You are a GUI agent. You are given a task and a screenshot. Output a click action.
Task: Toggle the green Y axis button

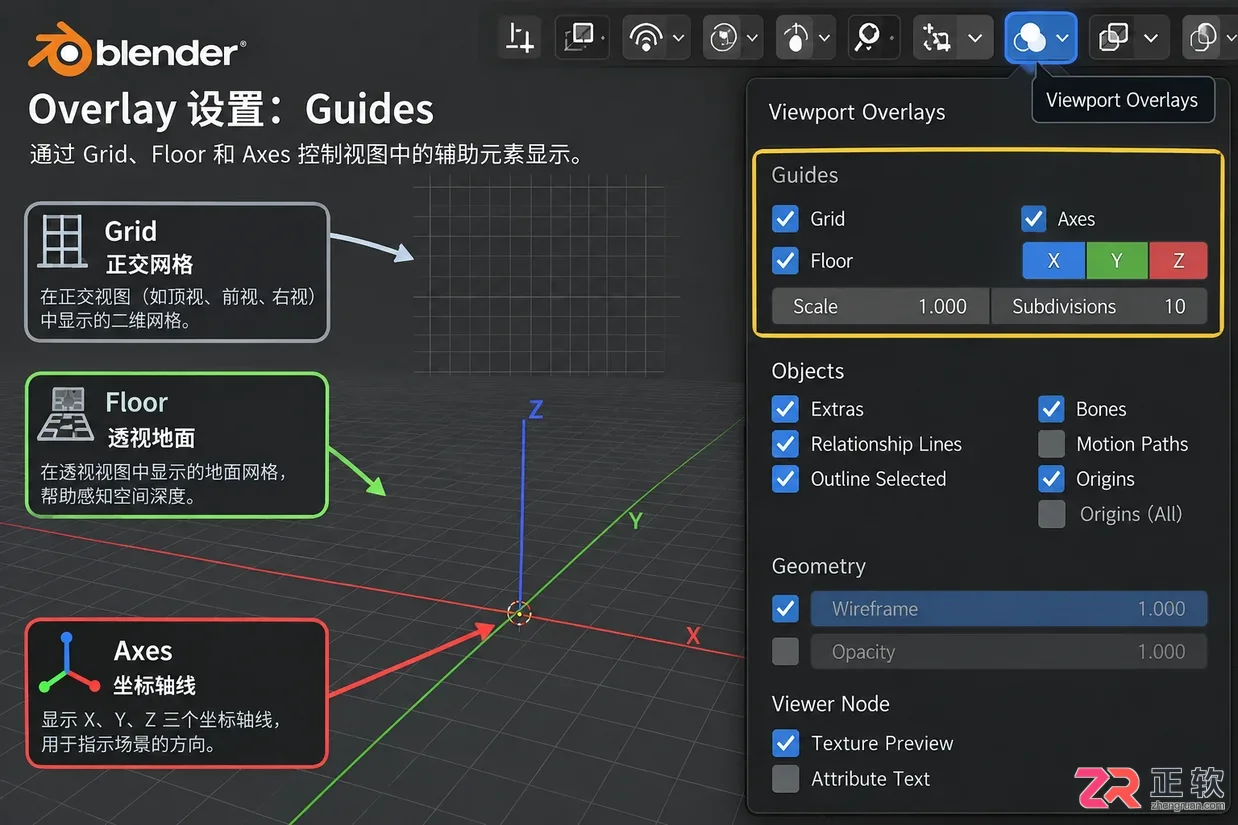[x=1117, y=261]
